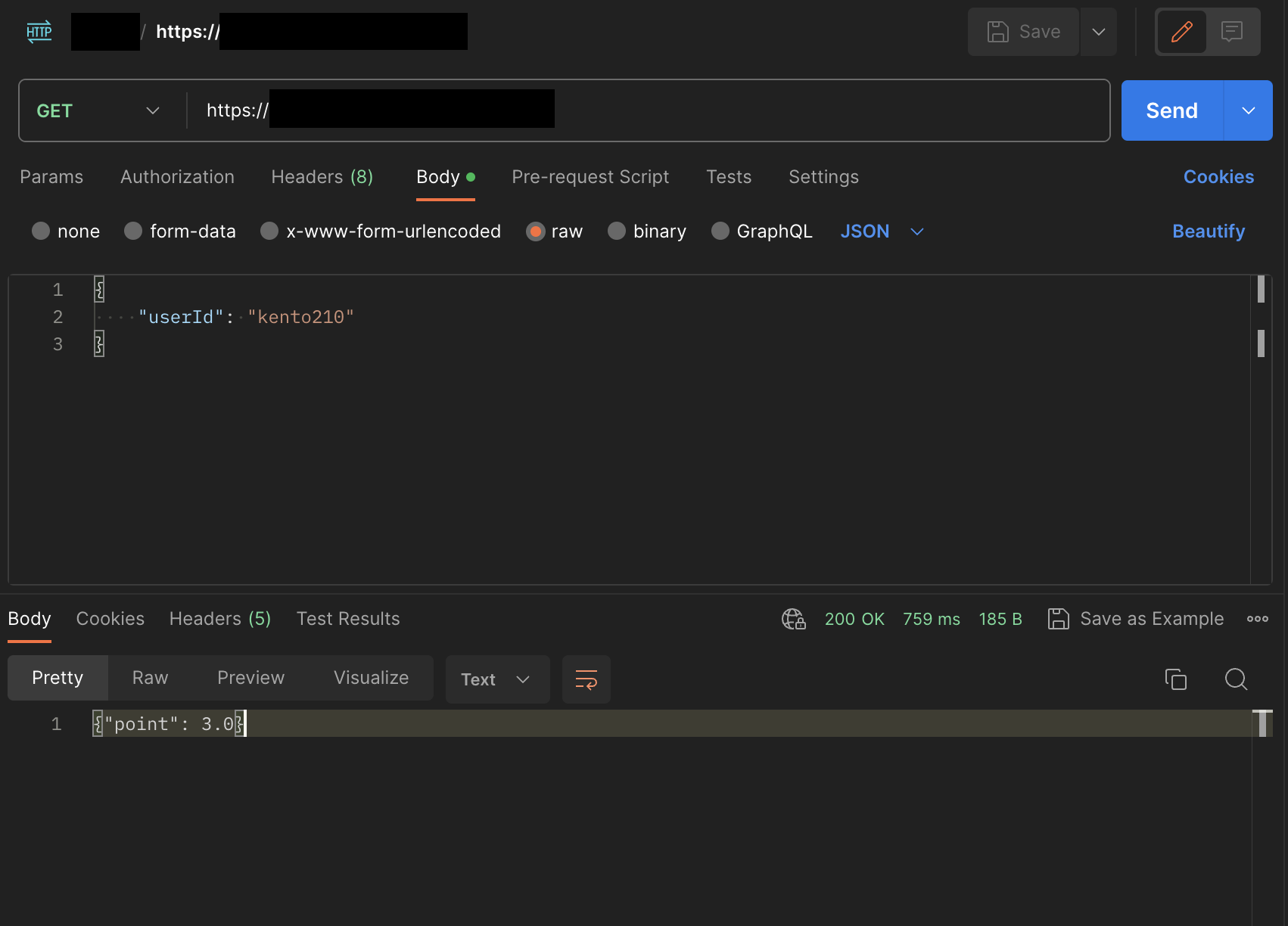The height and width of the screenshot is (926, 1288).
Task: Click the request URL input field
Action: pyautogui.click(x=757, y=110)
